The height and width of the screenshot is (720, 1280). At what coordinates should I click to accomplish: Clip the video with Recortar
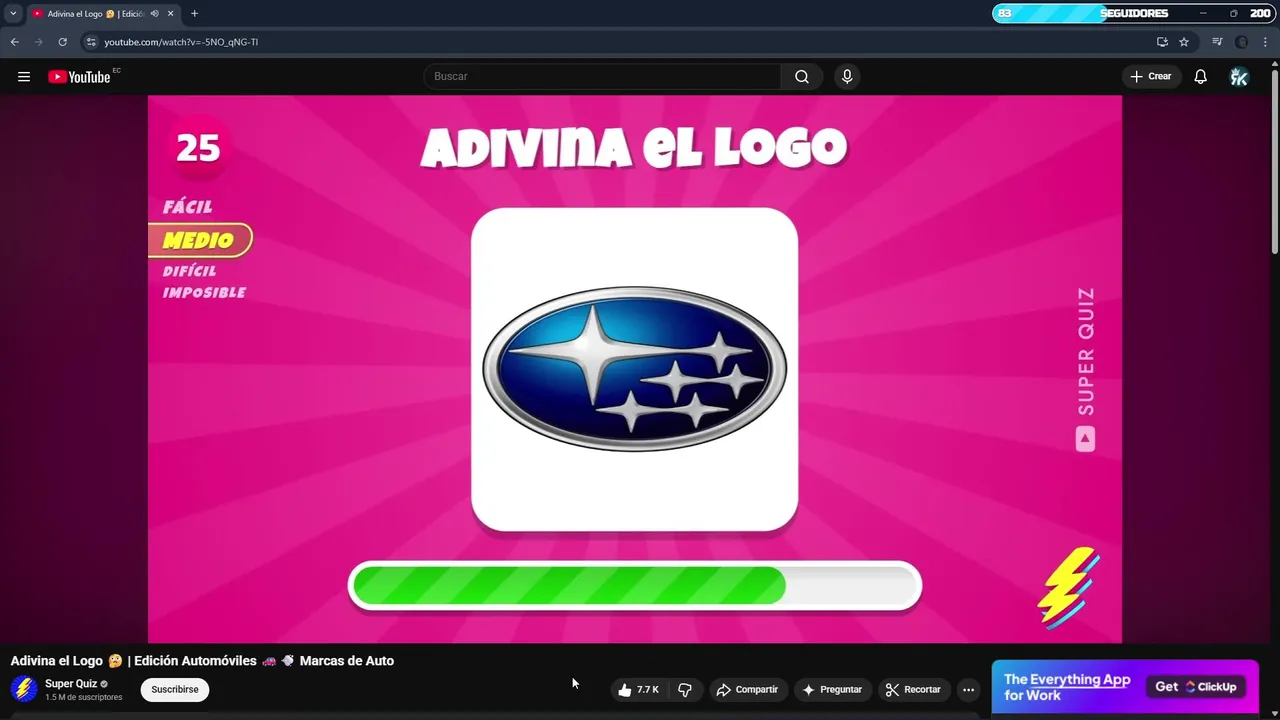(913, 690)
